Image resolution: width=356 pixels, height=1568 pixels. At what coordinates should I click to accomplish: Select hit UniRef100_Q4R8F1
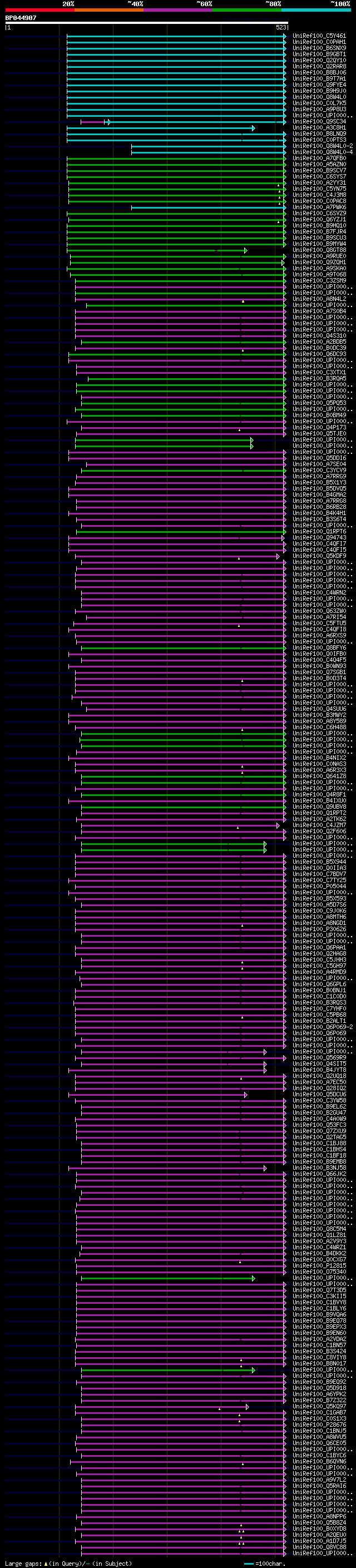pos(319,795)
